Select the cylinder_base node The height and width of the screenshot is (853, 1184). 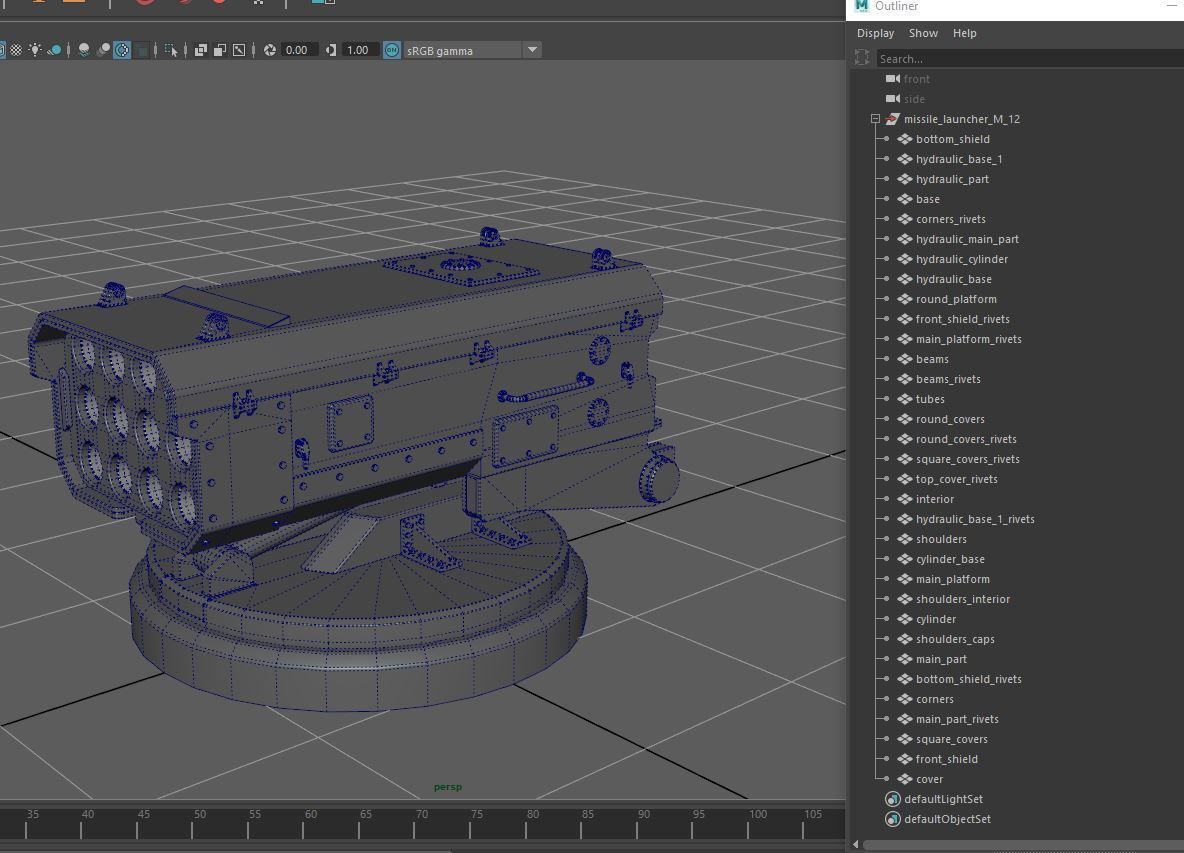click(950, 559)
